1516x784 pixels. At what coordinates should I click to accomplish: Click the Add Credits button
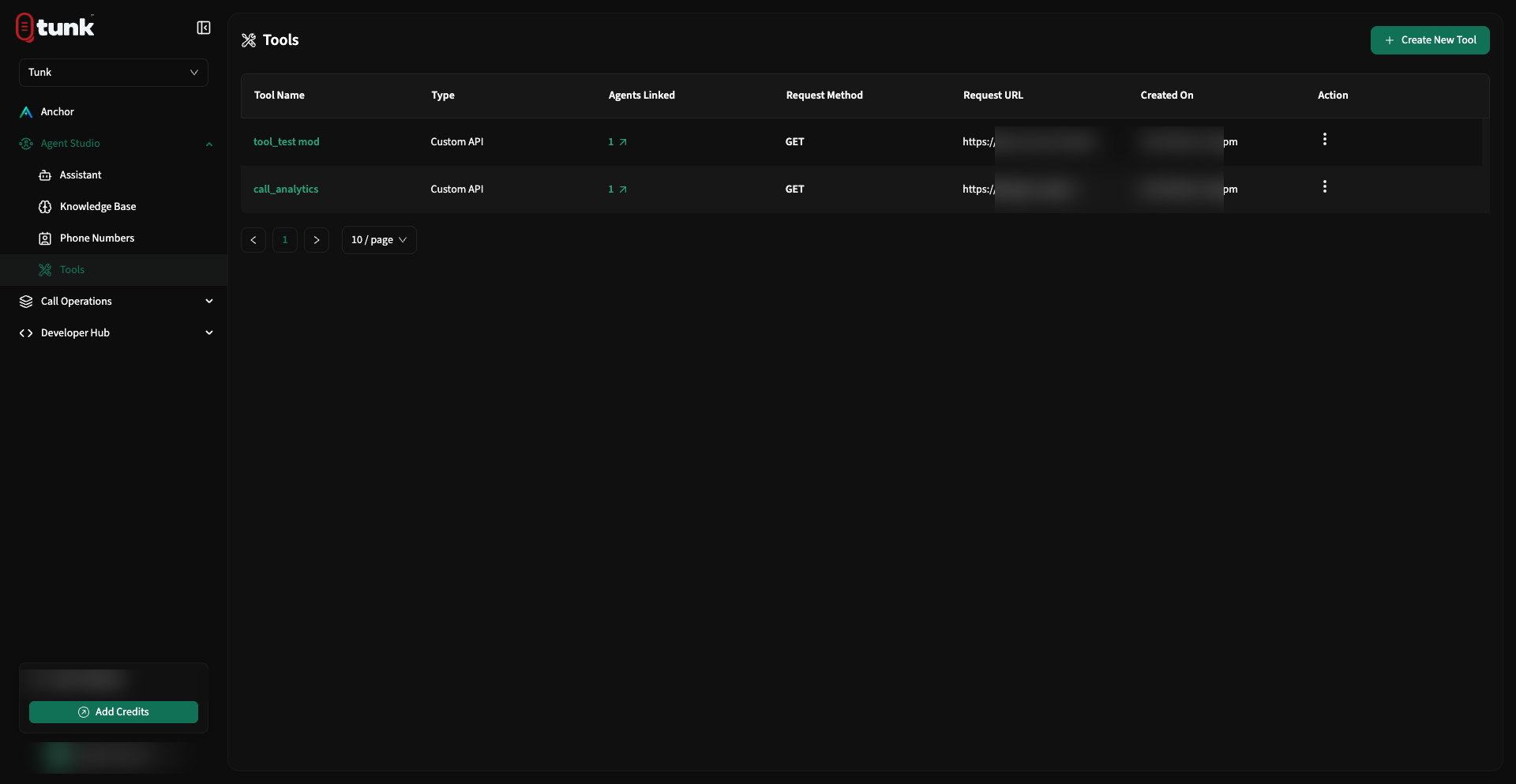114,712
